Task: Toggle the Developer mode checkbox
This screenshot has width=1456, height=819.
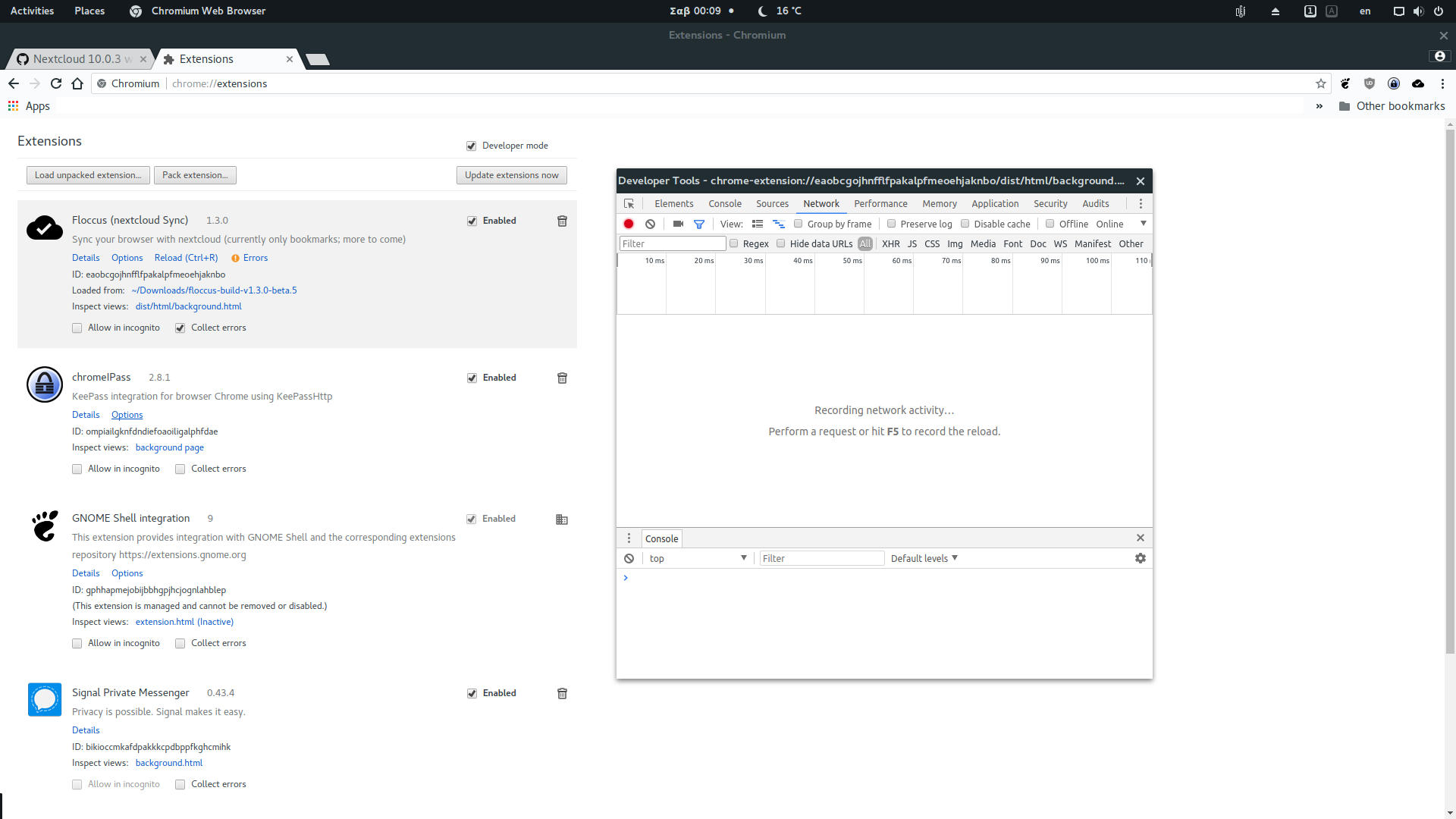Action: [x=471, y=146]
